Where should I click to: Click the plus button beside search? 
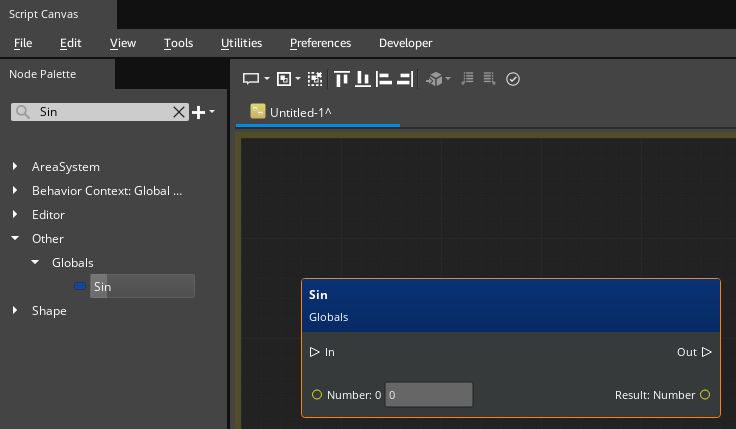[198, 113]
